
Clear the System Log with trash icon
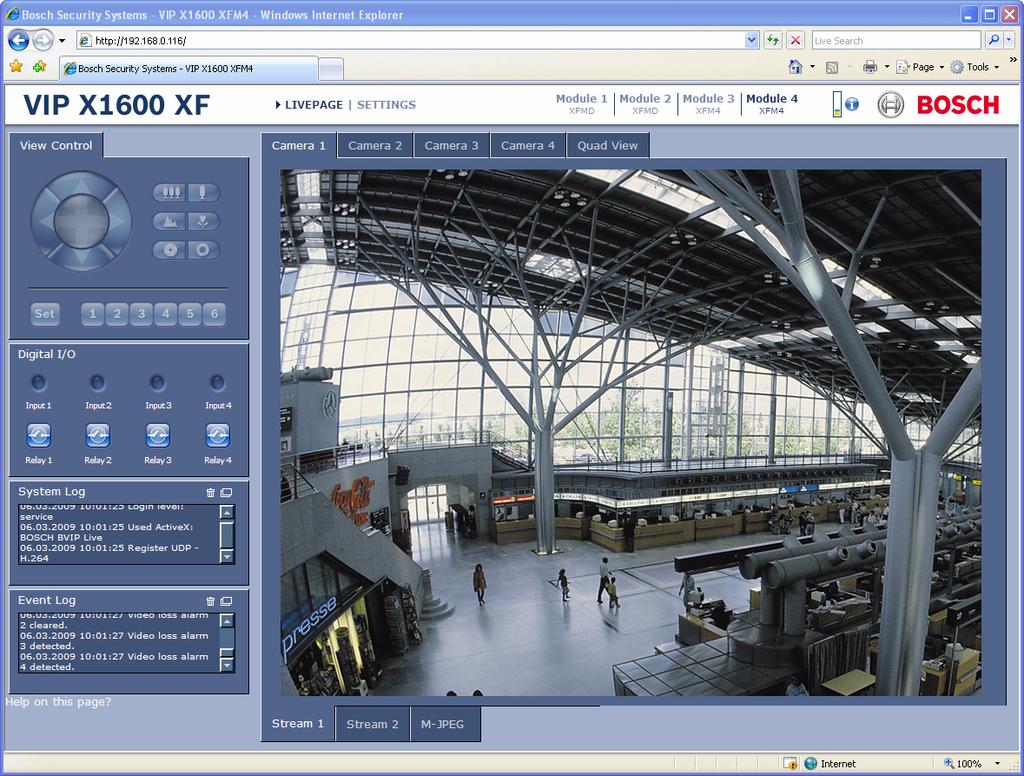click(x=210, y=493)
